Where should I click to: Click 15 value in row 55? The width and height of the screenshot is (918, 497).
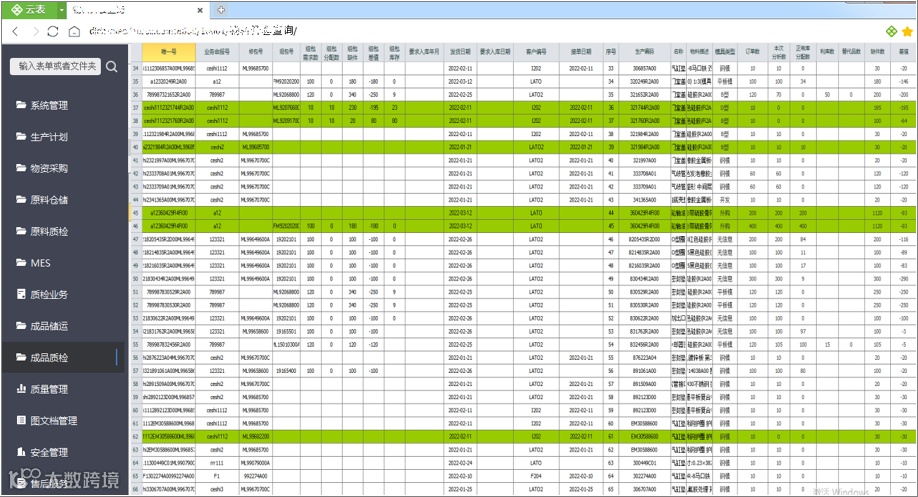(x=827, y=345)
